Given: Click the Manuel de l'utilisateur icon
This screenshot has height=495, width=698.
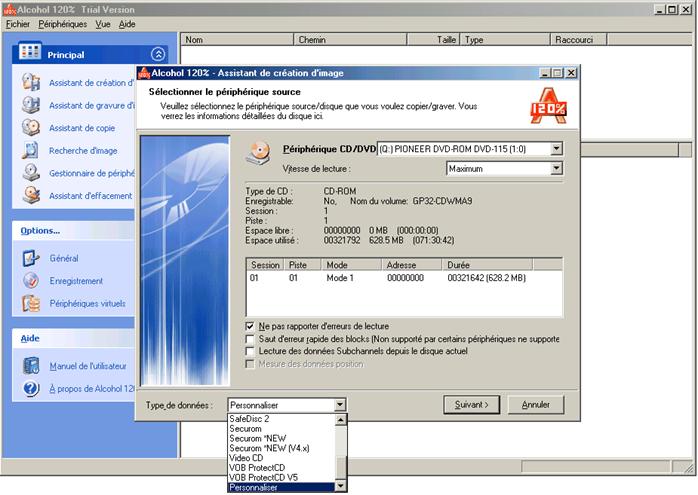Looking at the screenshot, I should pyautogui.click(x=31, y=365).
